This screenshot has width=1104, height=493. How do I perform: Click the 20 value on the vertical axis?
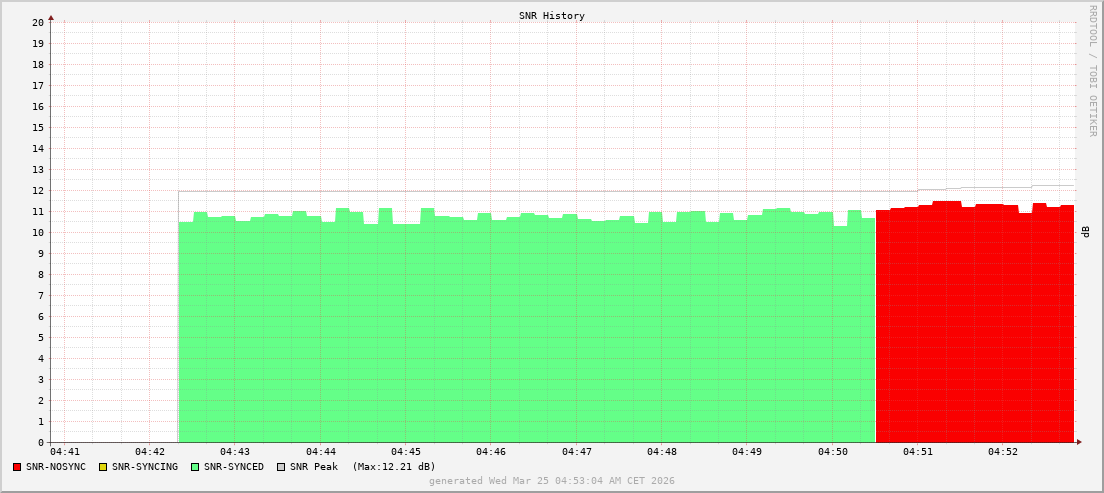37,22
